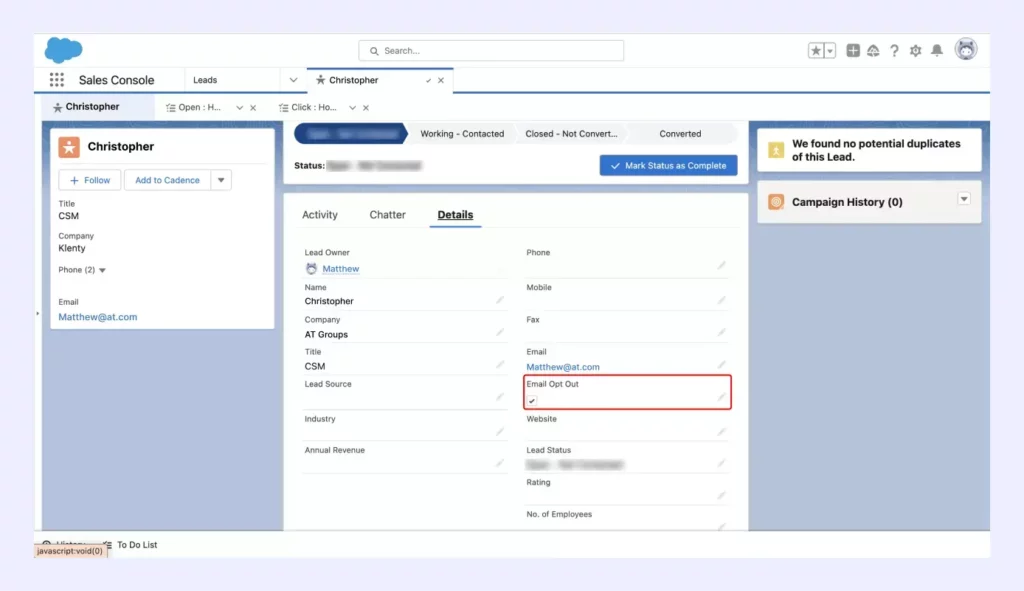Edit the Lead Source pencil icon

[x=500, y=397]
